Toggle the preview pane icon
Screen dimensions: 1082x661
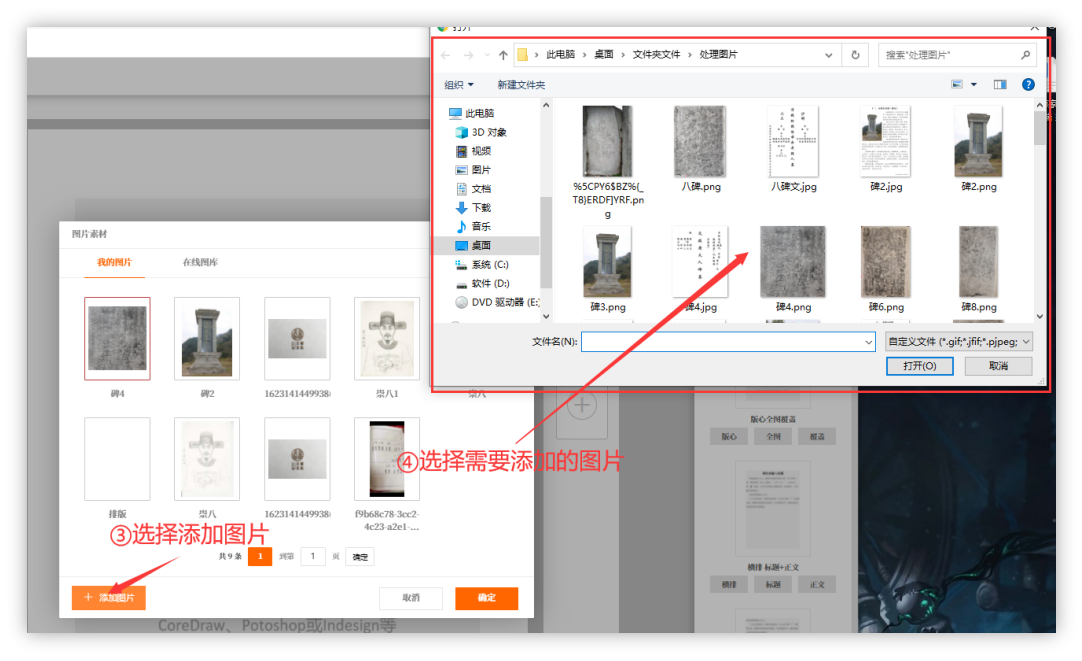point(1000,84)
